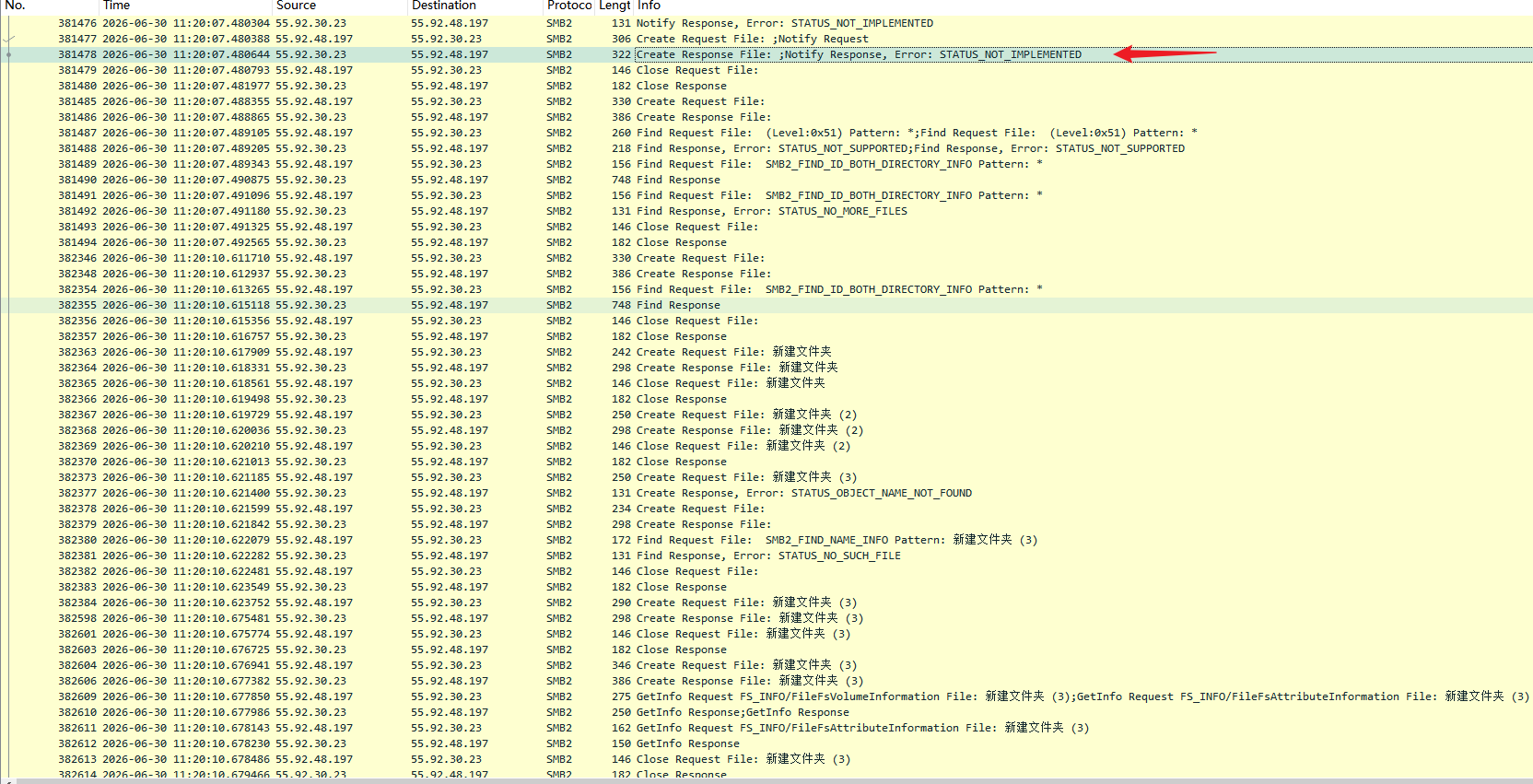1533x784 pixels.
Task: Select packet 382612 GetInfo Response
Action: point(766,743)
